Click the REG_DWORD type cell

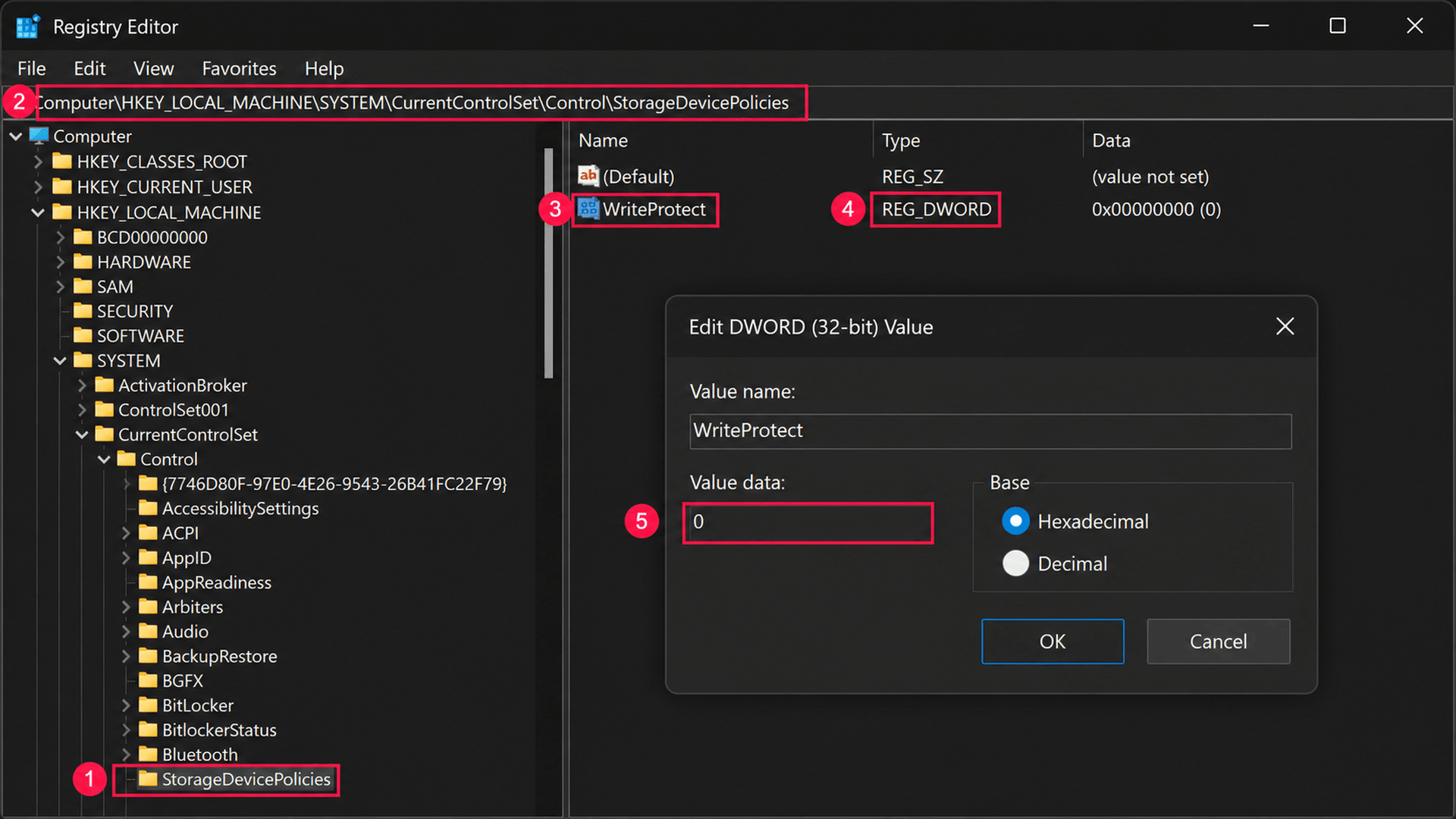[x=937, y=209]
